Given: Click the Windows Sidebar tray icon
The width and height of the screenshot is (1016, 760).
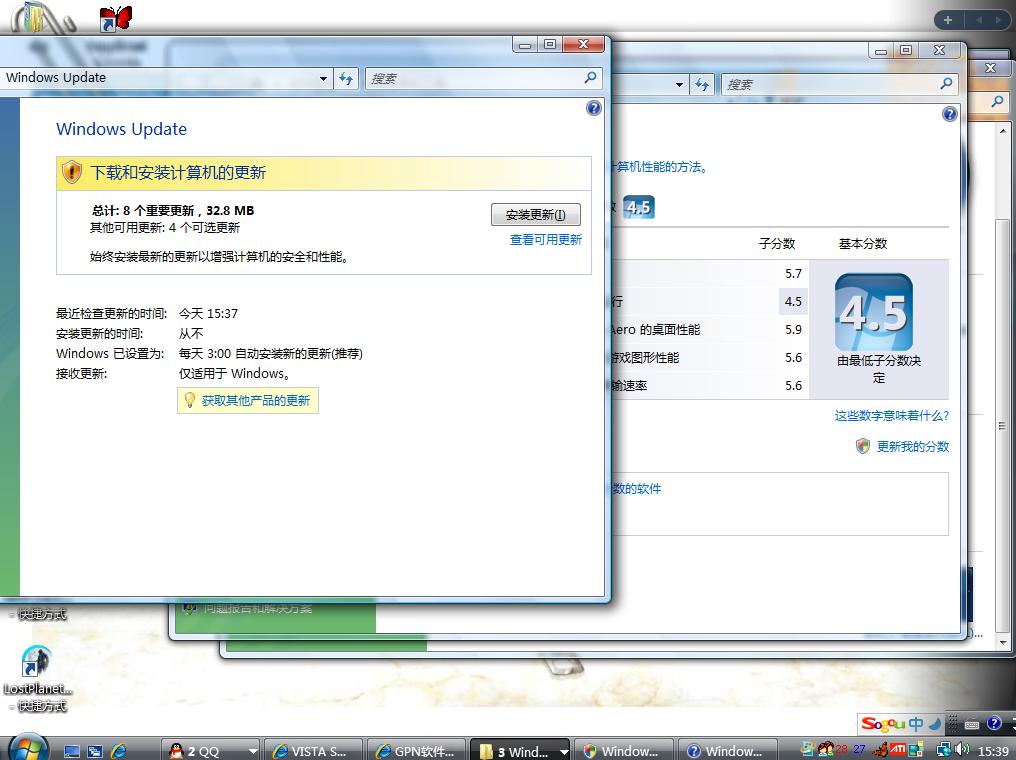Looking at the screenshot, I should coord(916,750).
